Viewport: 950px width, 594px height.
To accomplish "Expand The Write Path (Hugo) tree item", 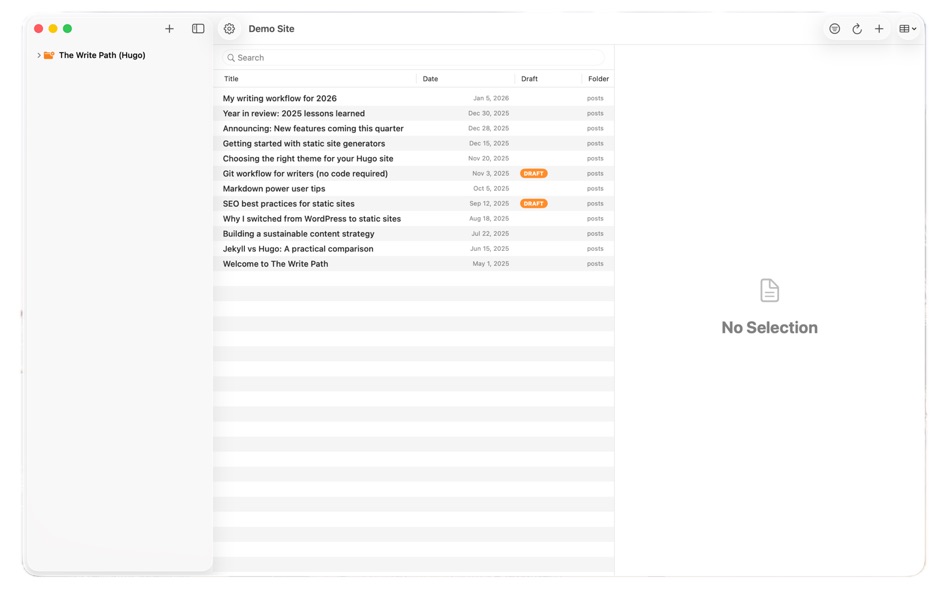I will coord(39,55).
